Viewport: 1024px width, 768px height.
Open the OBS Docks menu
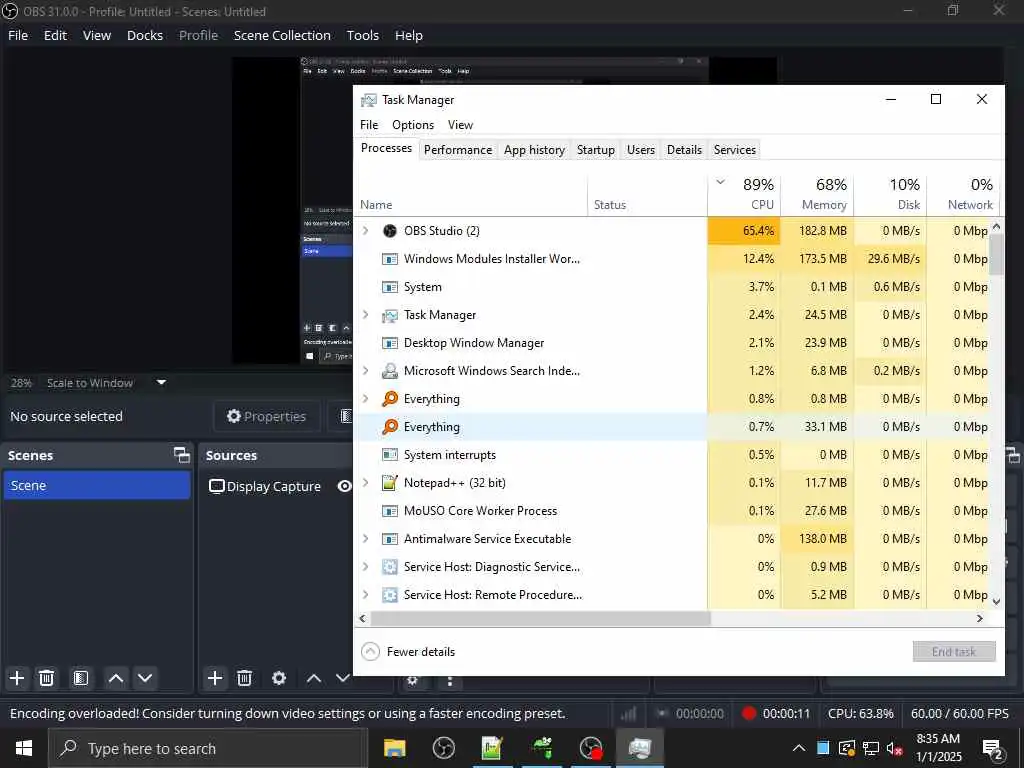(x=145, y=35)
